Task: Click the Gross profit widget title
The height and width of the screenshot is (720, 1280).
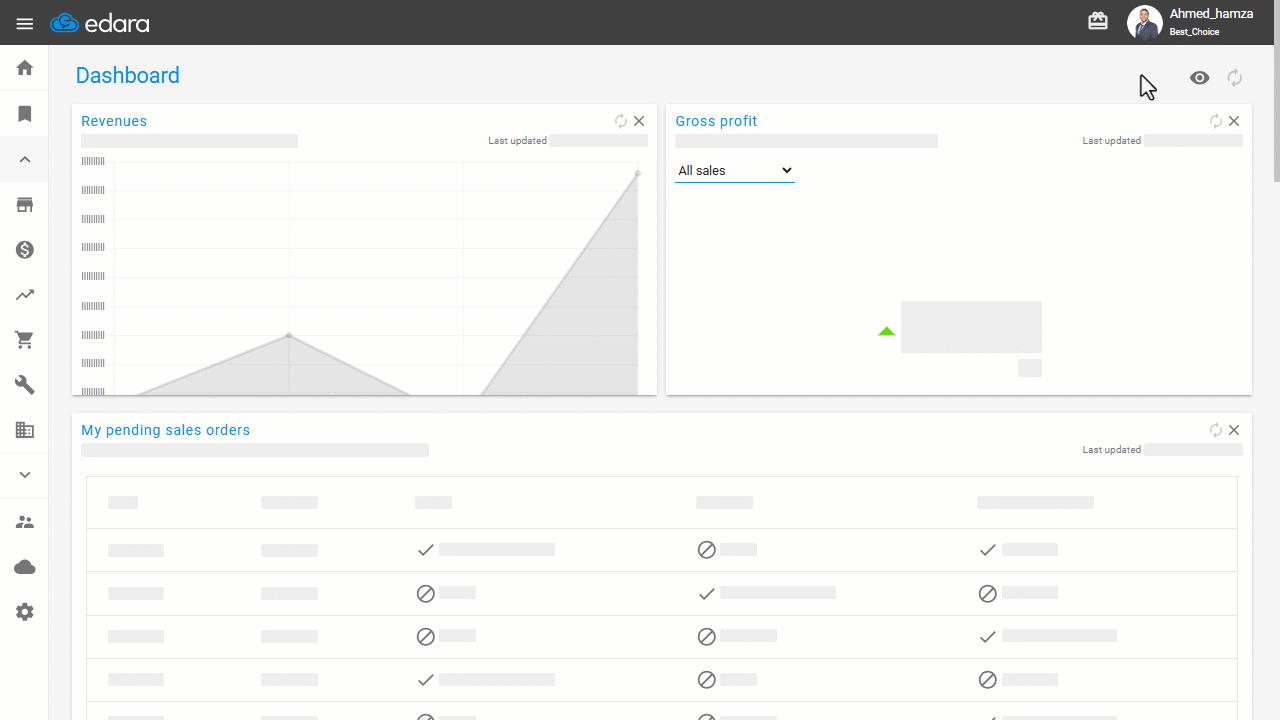Action: click(x=716, y=121)
